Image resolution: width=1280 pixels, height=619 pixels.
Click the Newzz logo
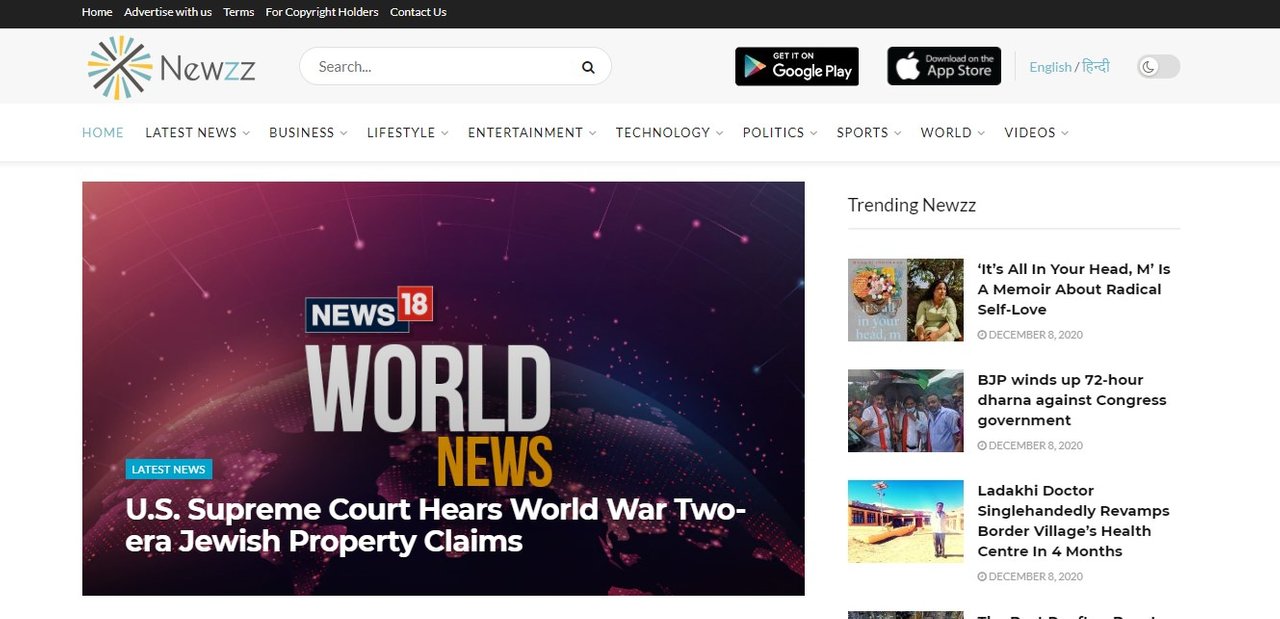[x=171, y=68]
